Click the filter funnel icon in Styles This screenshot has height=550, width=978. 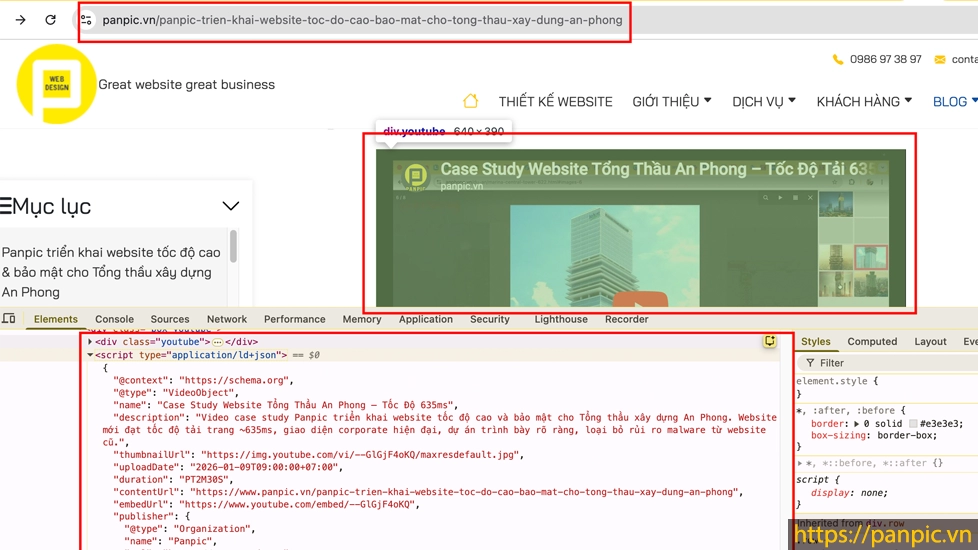tap(810, 363)
